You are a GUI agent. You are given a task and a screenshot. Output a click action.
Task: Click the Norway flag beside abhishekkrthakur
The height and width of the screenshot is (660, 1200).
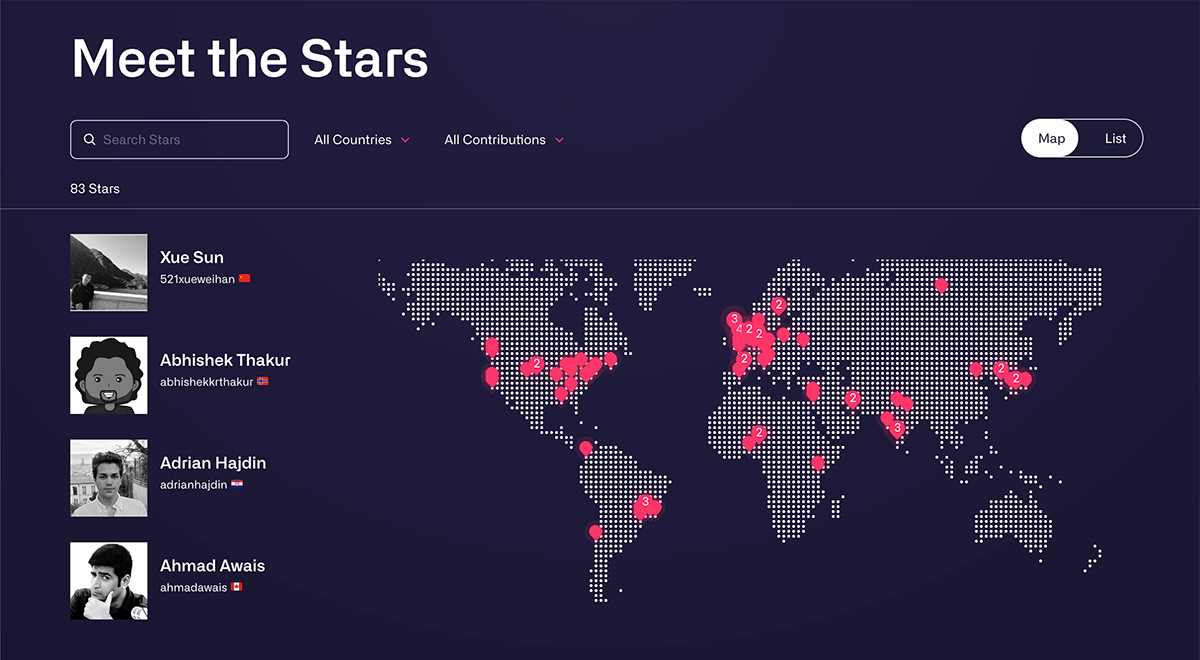263,382
